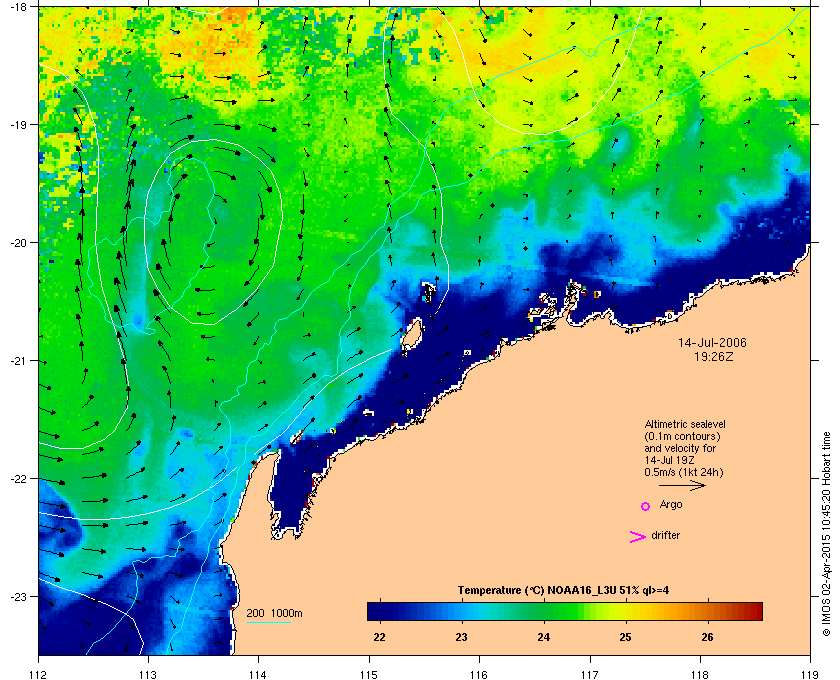This screenshot has width=840, height=680.
Task: Click the longitude axis label 116
Action: pyautogui.click(x=479, y=675)
